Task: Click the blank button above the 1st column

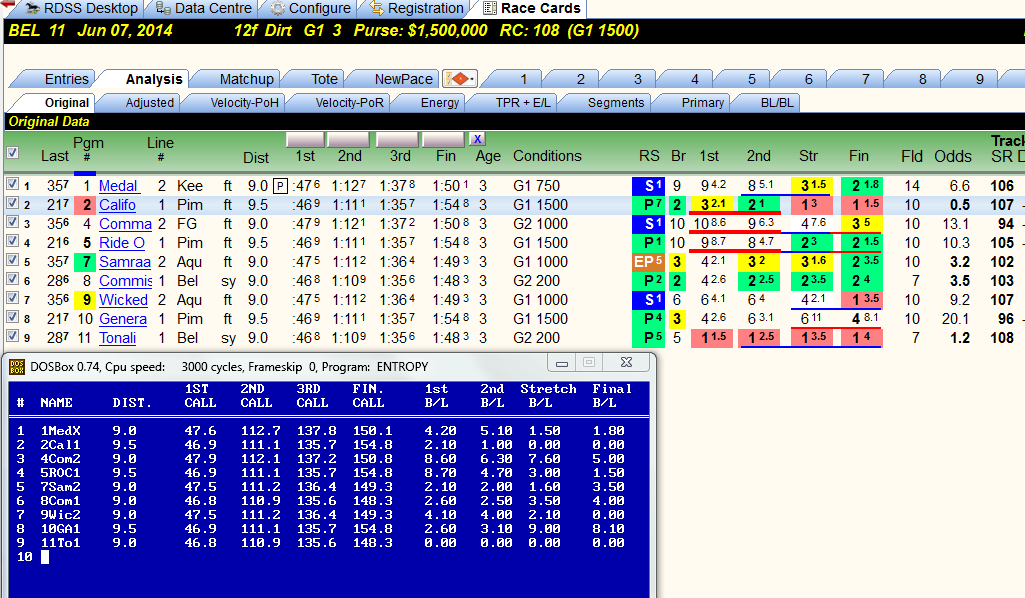Action: (x=305, y=139)
